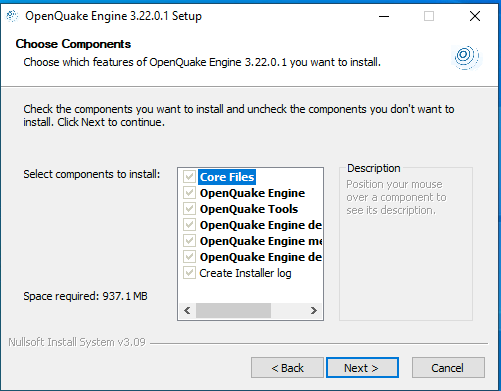Continue by clicking Next
Image resolution: width=501 pixels, height=391 pixels.
(362, 368)
